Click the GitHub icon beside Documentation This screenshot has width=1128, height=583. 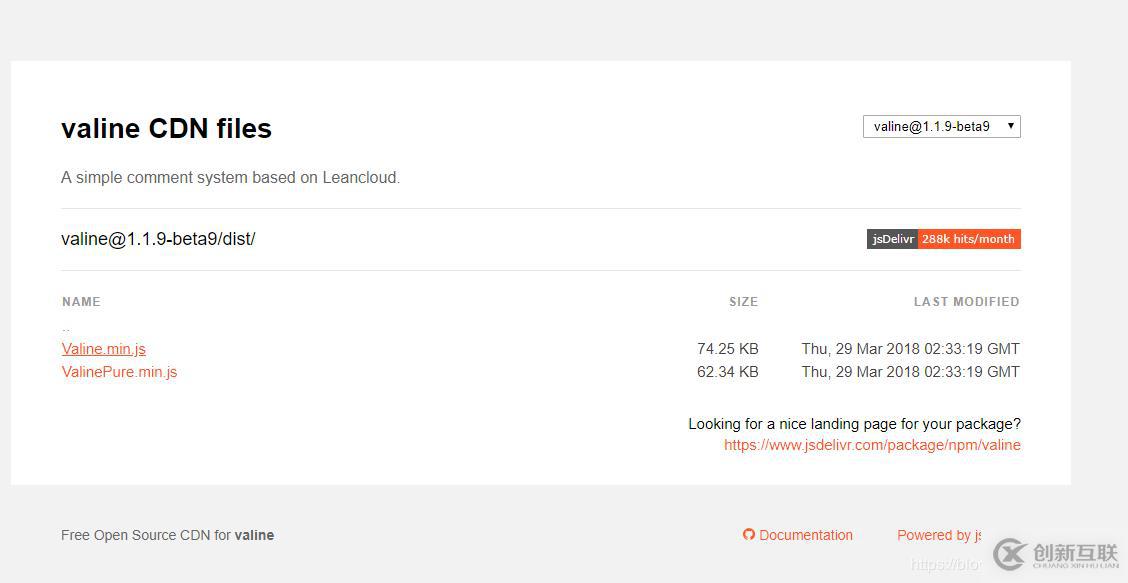coord(748,535)
